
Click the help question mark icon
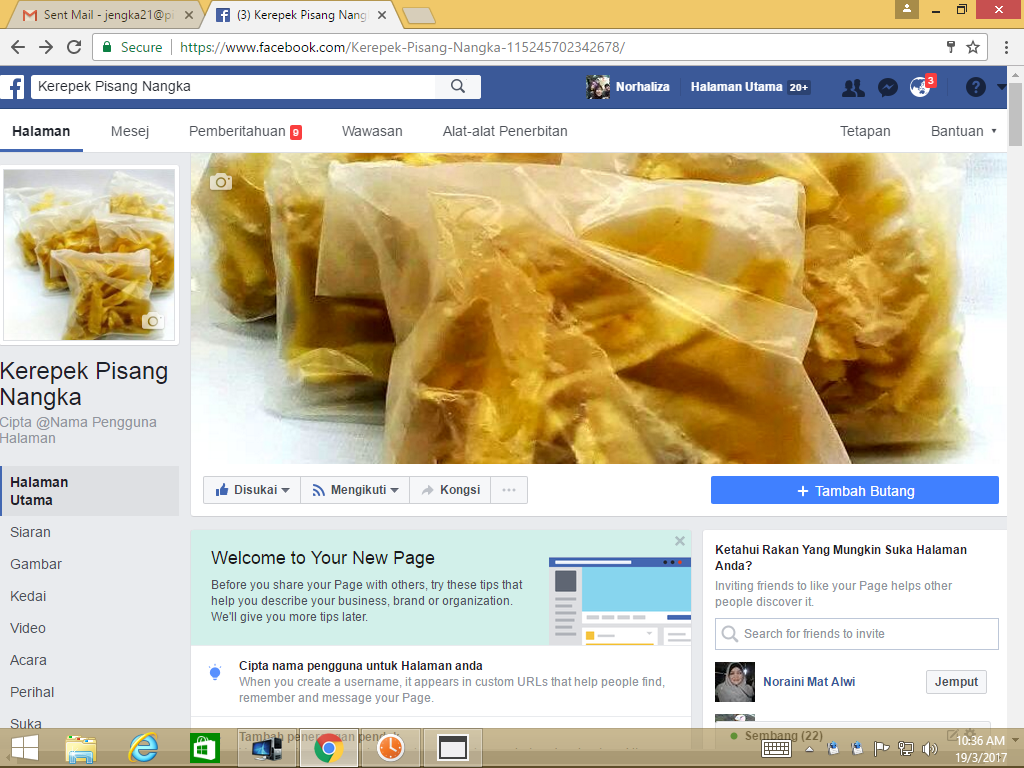(x=975, y=87)
